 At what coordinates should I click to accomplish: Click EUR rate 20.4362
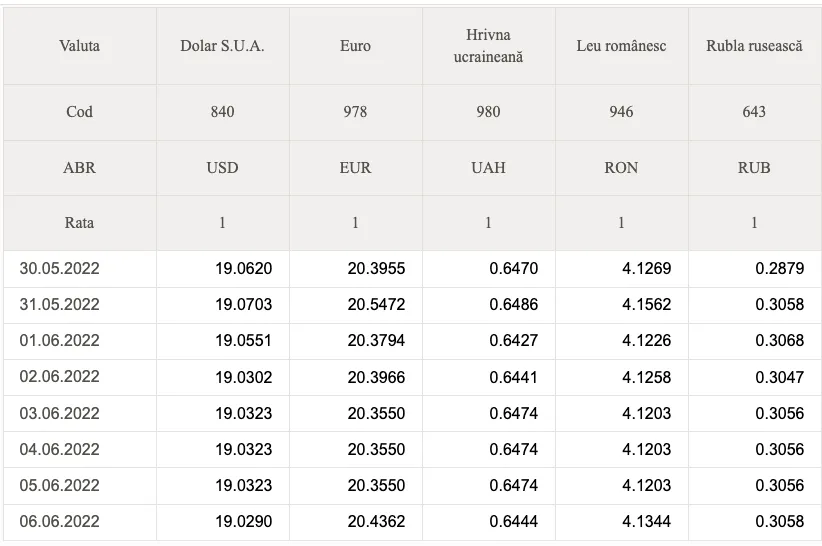[x=376, y=522]
